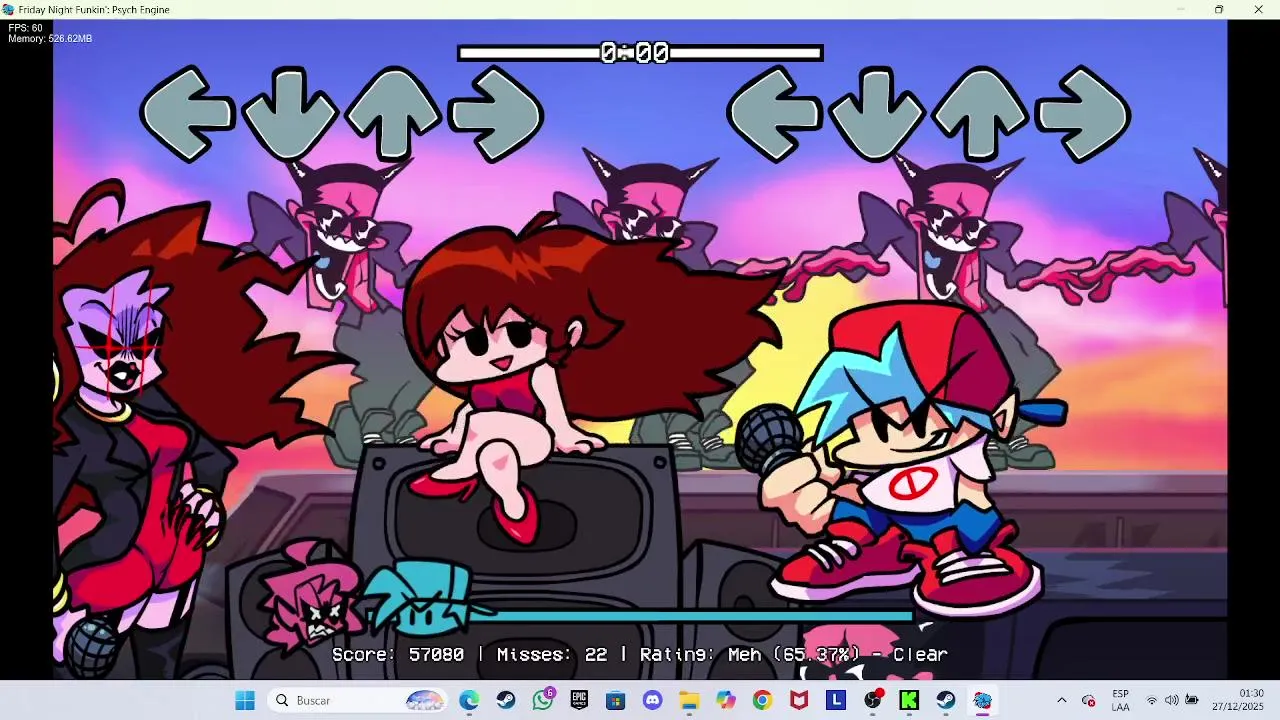Click the tray icon with the red error badge
This screenshot has height=720, width=1280.
[1089, 700]
